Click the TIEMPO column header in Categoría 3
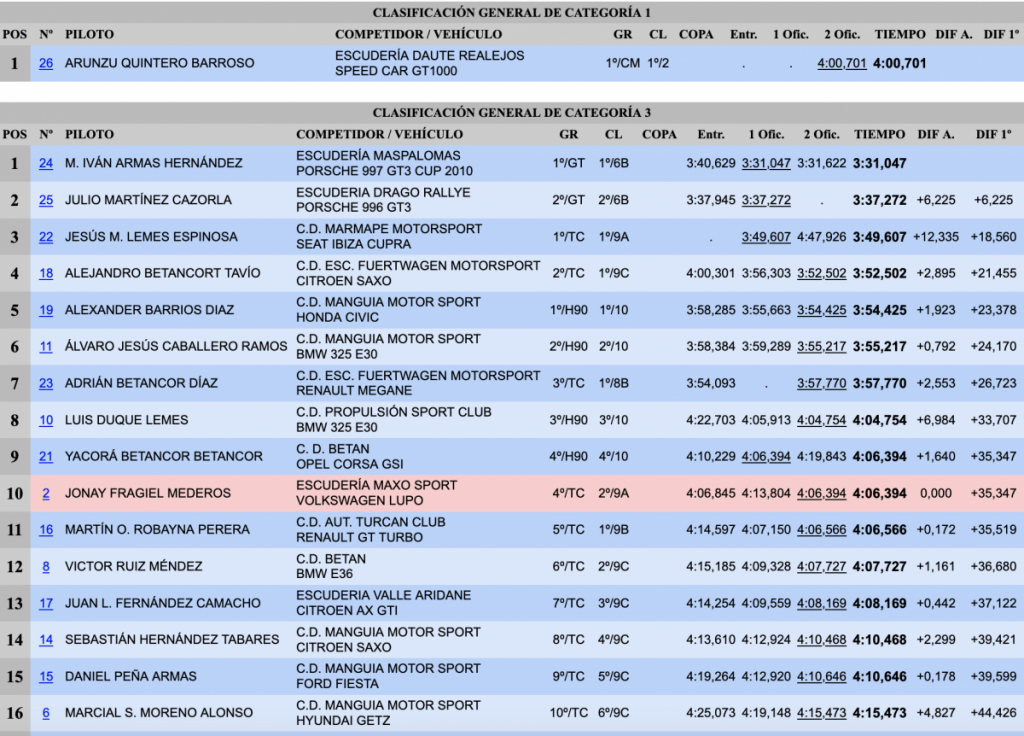This screenshot has width=1024, height=736. tap(879, 134)
